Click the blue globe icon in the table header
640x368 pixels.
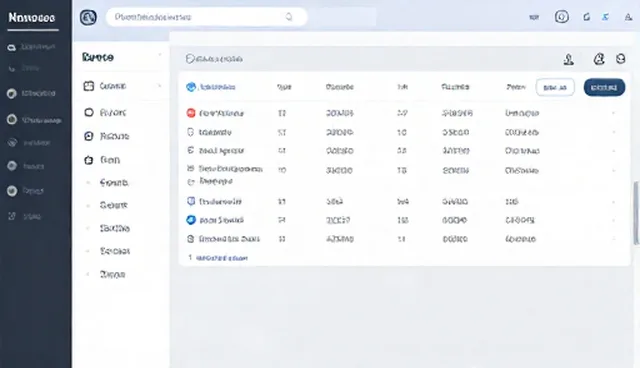(x=191, y=87)
